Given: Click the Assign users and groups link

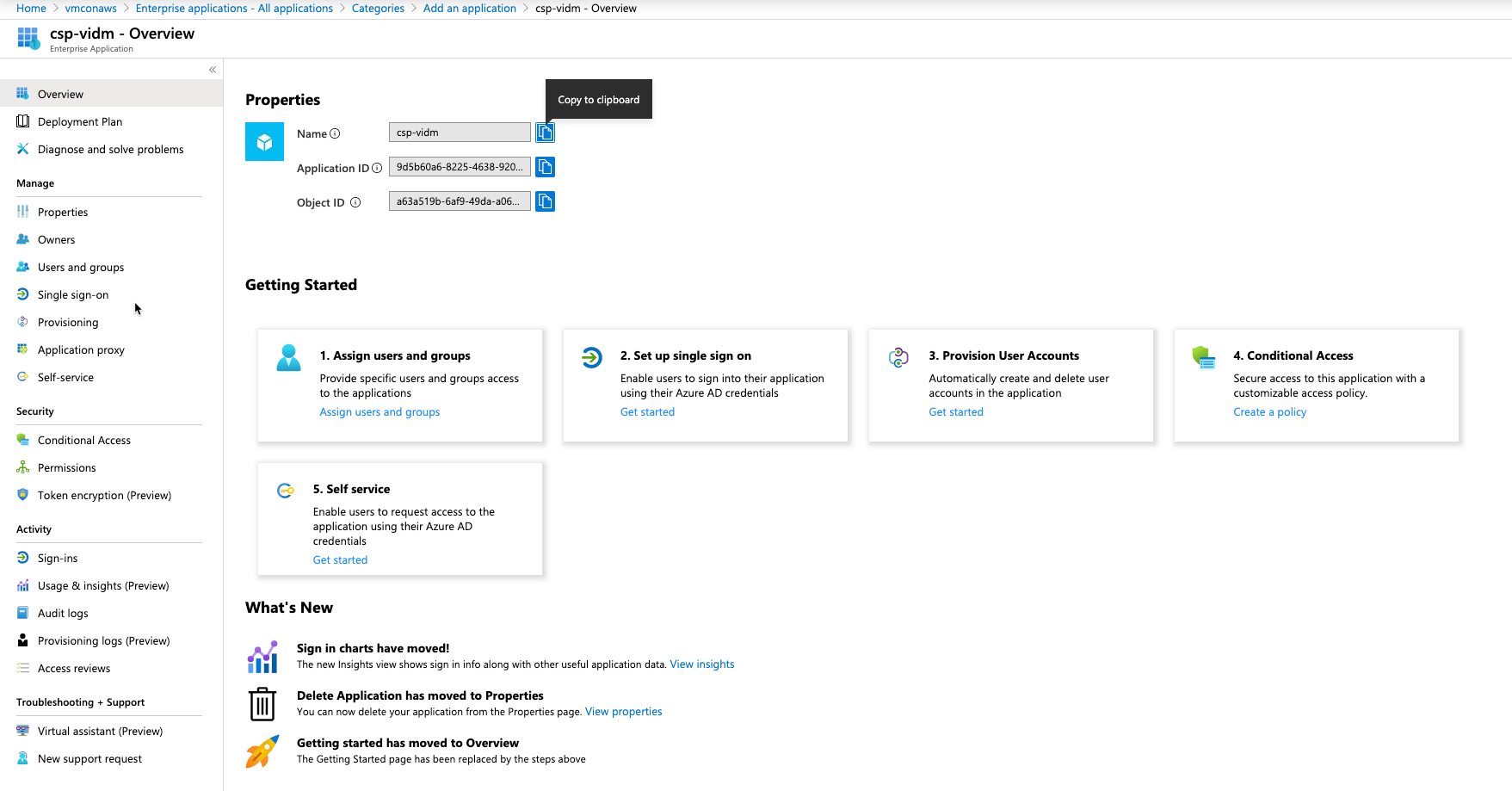Looking at the screenshot, I should (x=380, y=412).
